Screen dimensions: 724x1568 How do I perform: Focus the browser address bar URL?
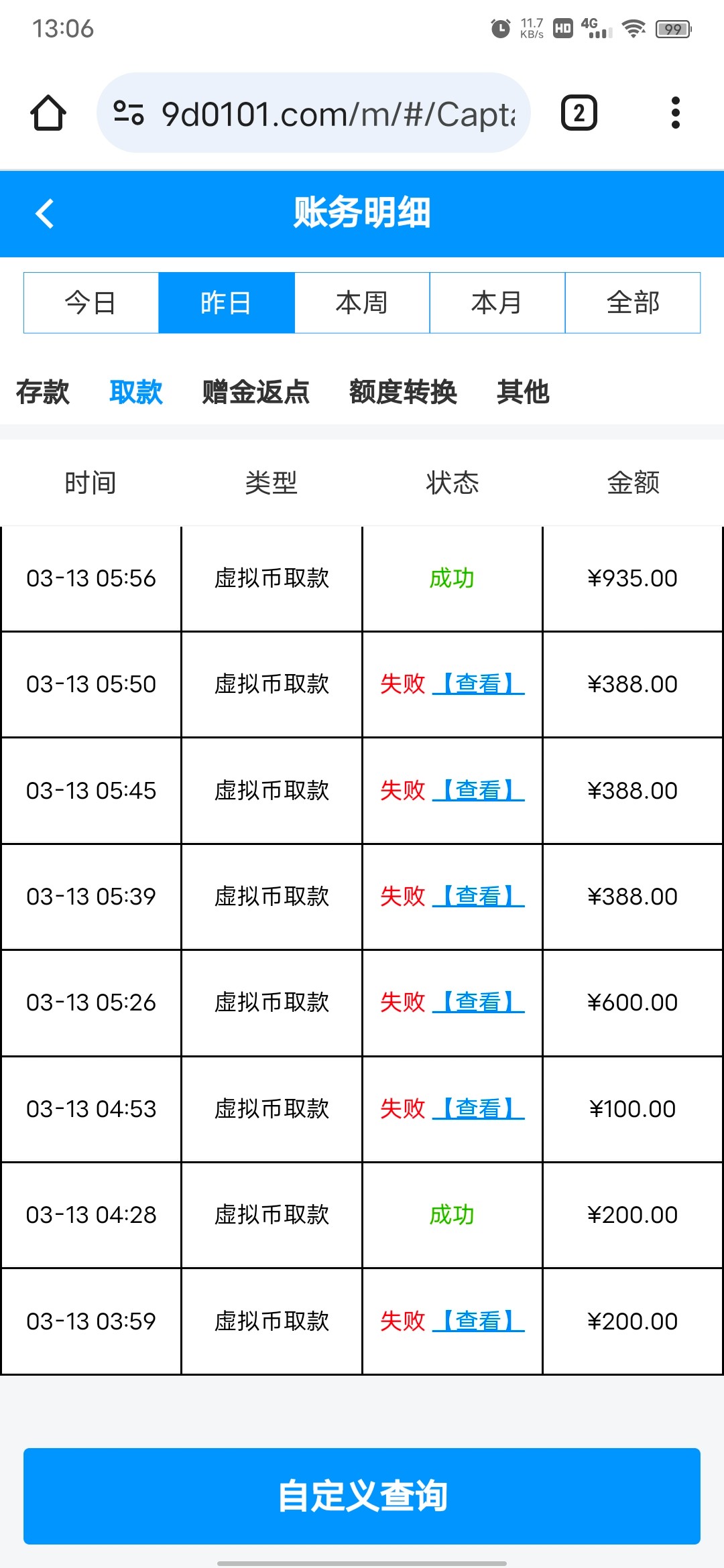pyautogui.click(x=339, y=114)
